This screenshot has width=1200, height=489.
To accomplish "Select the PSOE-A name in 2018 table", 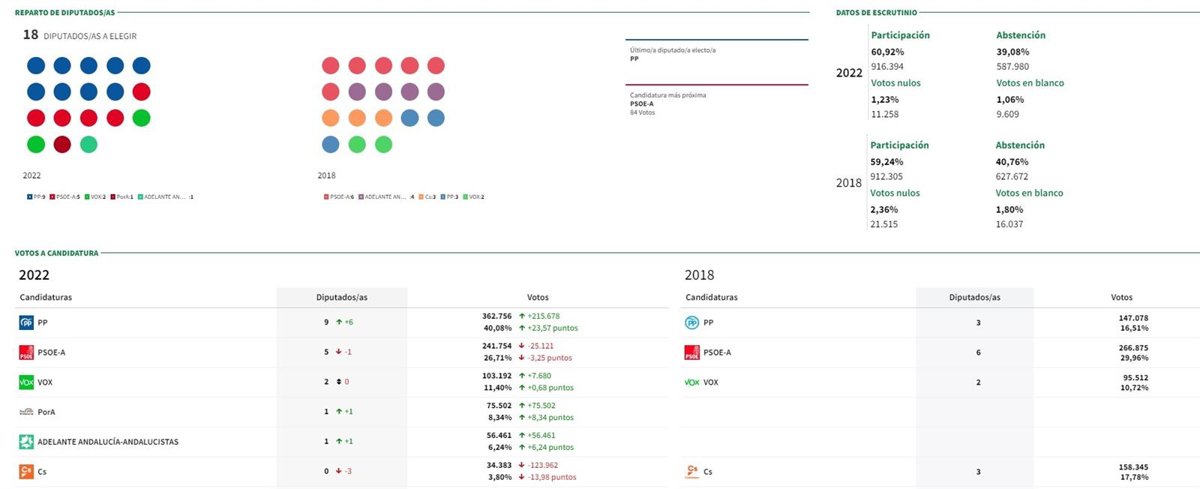I will click(716, 353).
